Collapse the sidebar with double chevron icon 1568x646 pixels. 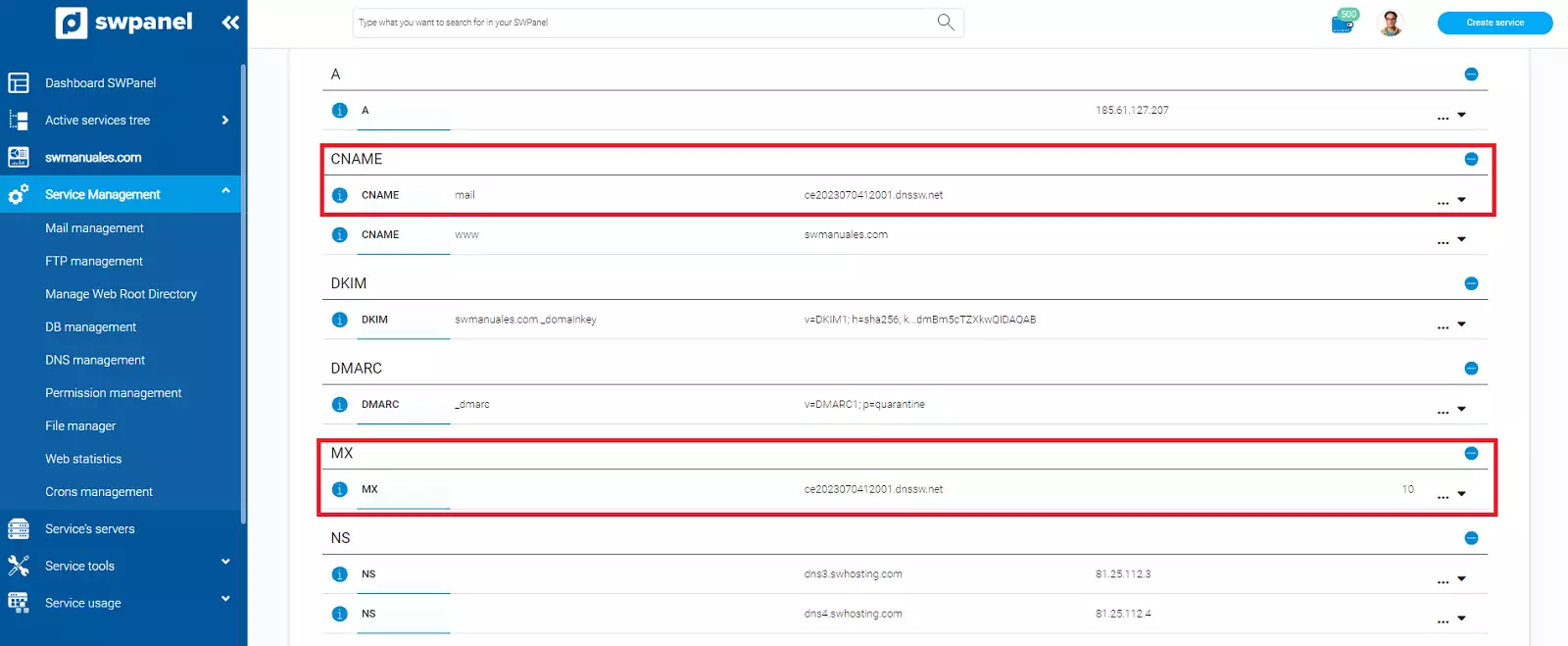click(x=230, y=23)
